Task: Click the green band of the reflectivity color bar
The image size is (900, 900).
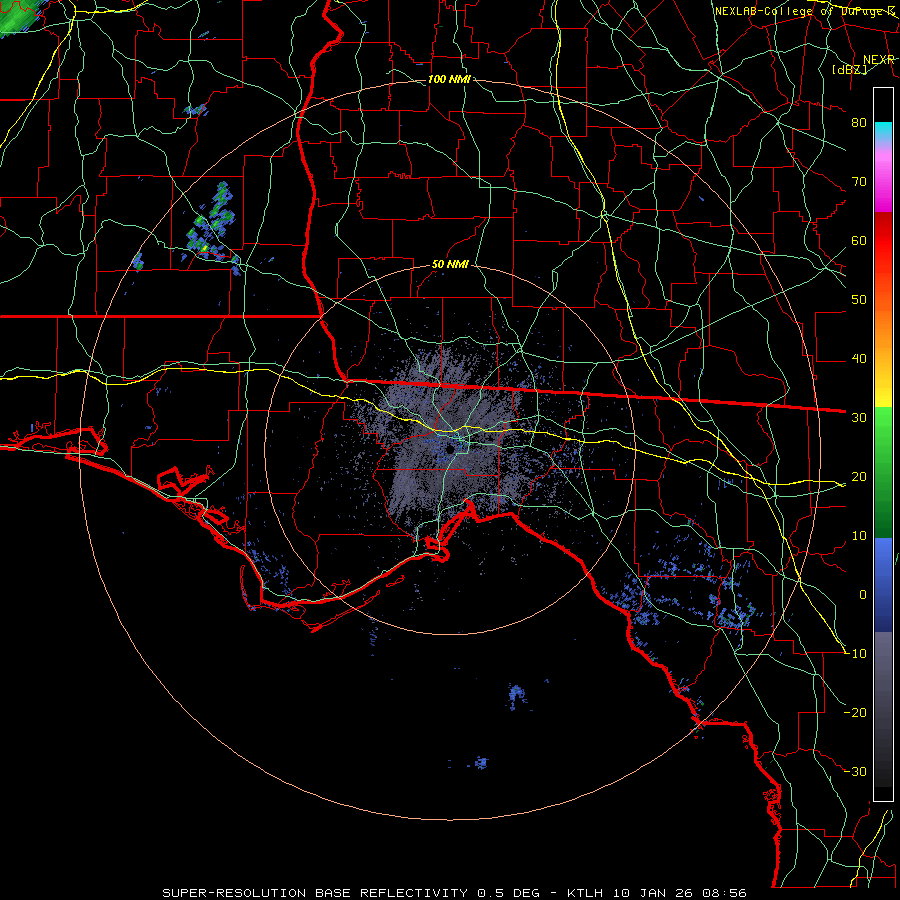Action: pos(883,472)
